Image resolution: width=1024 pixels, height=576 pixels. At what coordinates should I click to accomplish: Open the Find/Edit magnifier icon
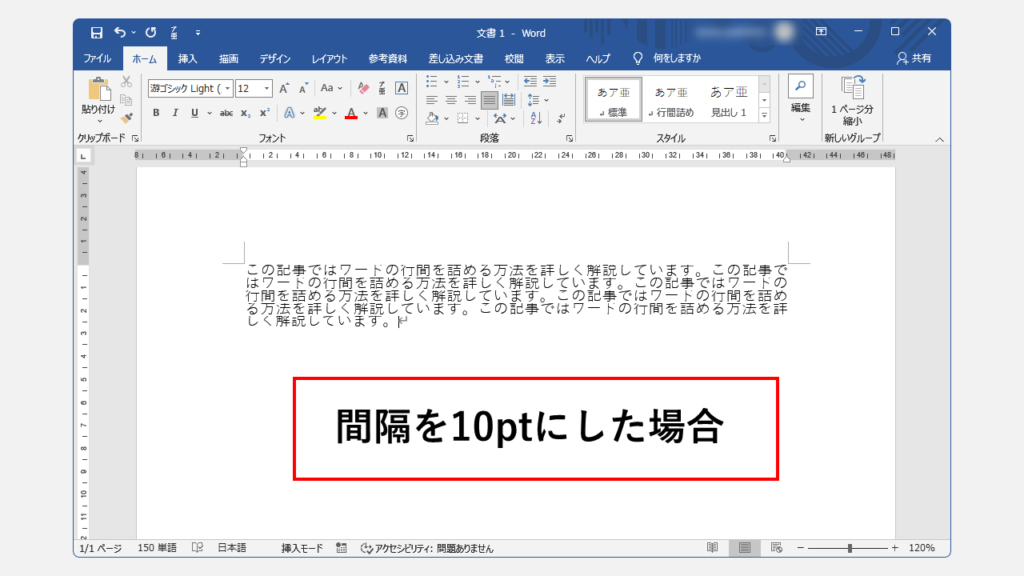pos(801,87)
